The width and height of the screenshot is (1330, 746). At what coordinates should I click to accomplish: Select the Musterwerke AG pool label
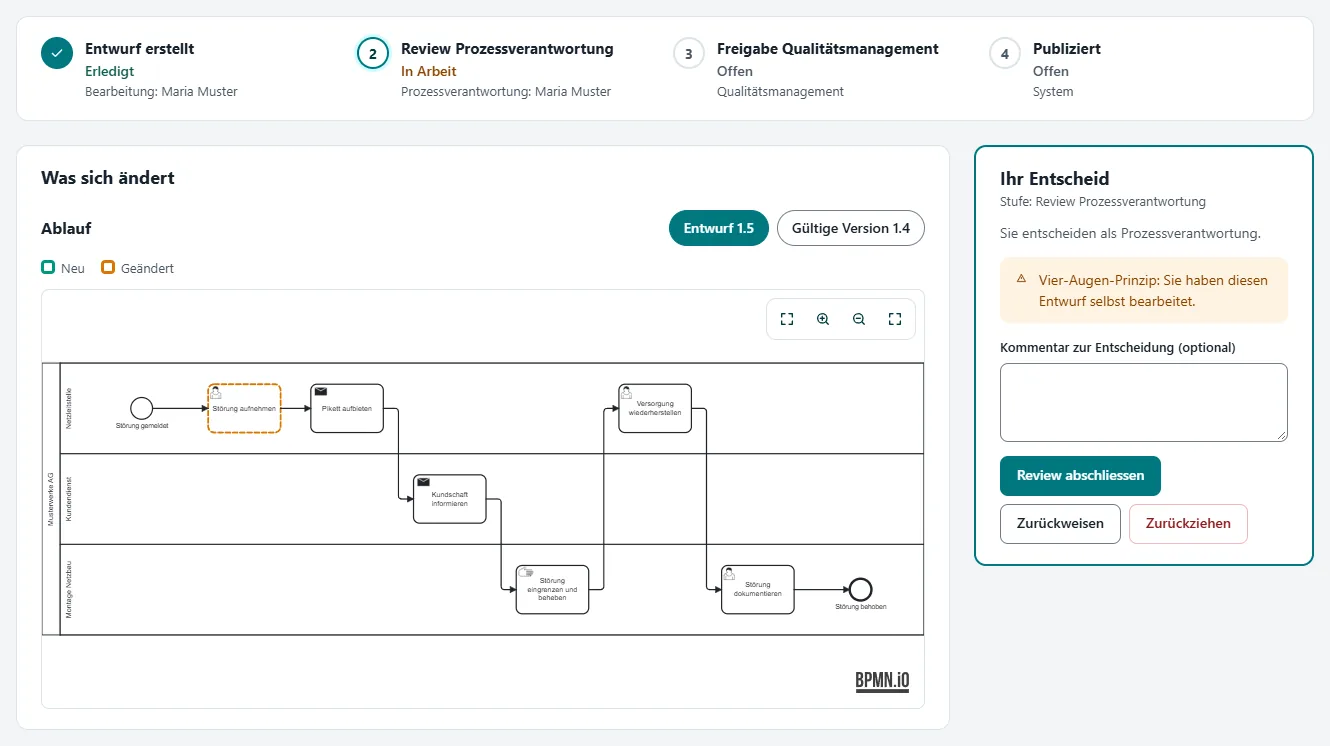click(51, 499)
